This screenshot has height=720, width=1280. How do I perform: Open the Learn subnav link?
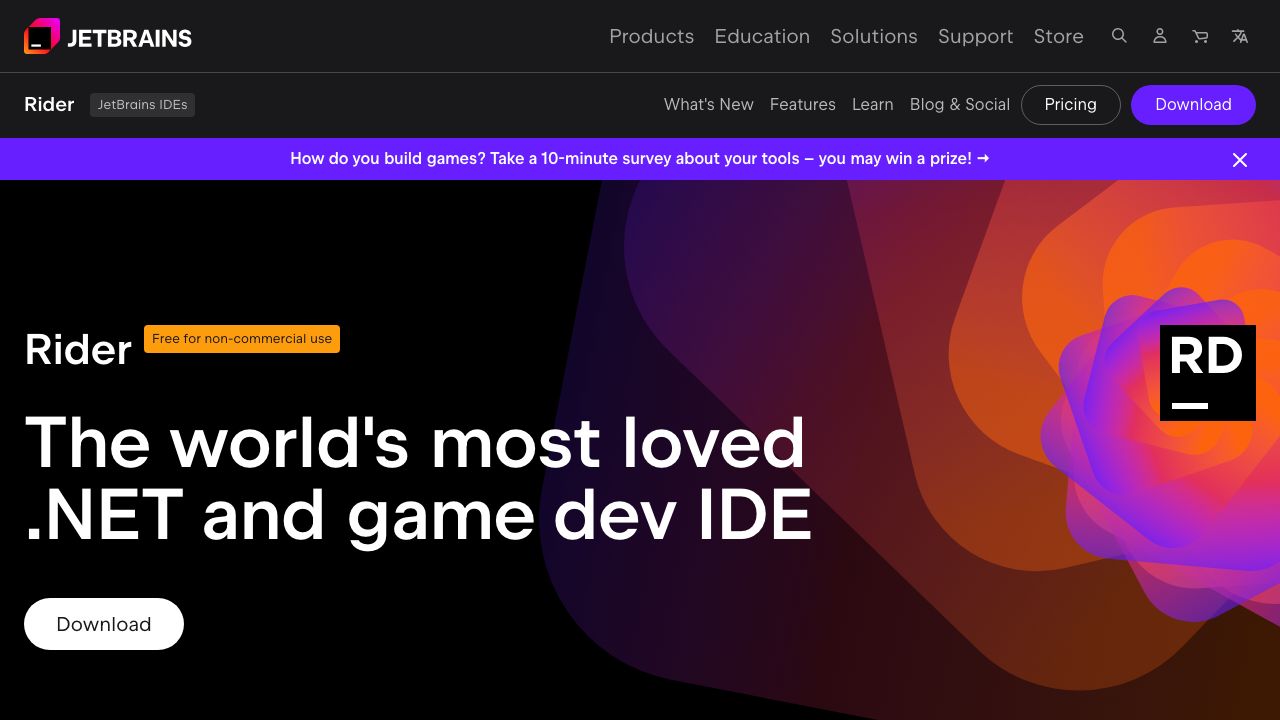click(x=873, y=104)
